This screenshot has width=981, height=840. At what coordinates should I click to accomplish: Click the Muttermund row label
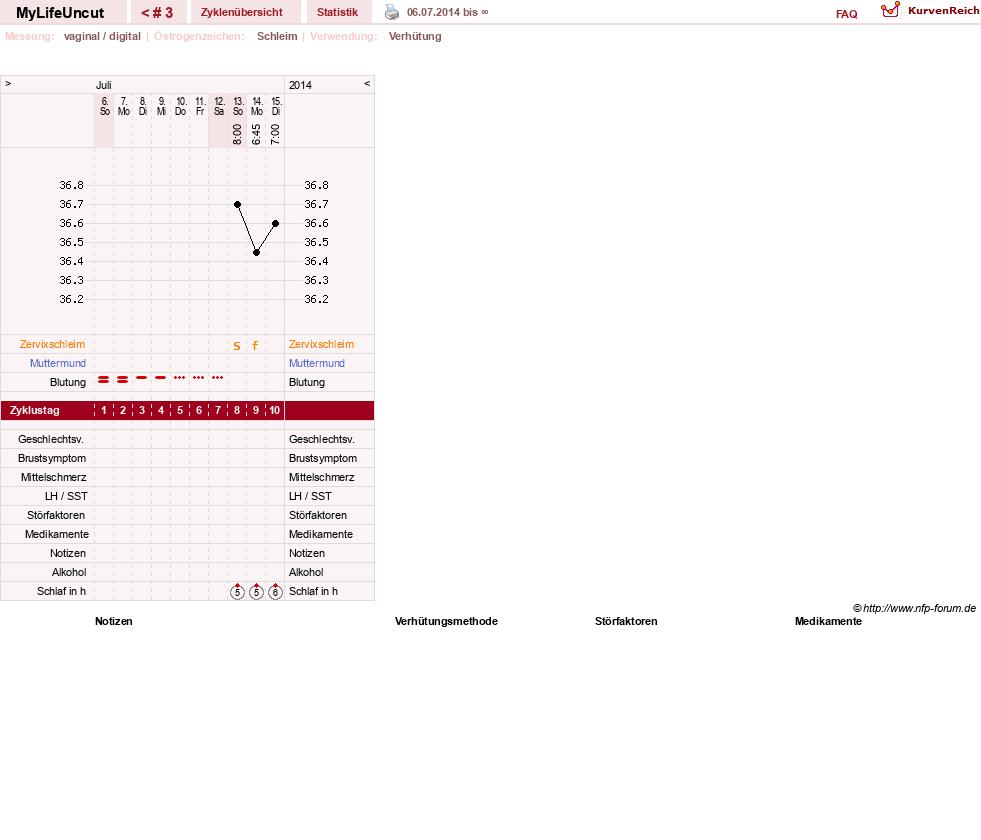(58, 363)
